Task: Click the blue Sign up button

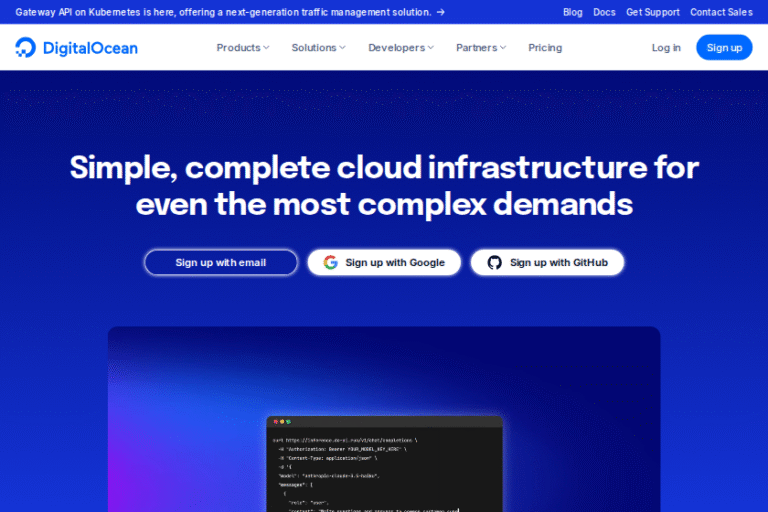Action: 724,48
